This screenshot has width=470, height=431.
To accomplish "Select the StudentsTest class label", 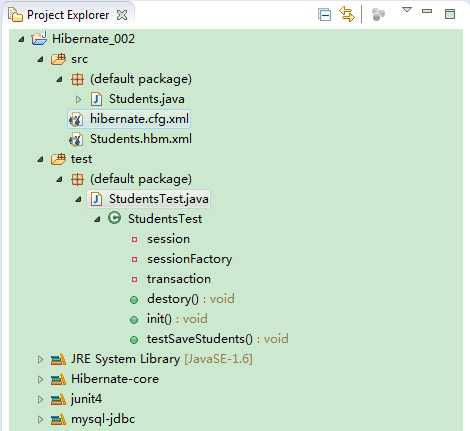I will 165,219.
